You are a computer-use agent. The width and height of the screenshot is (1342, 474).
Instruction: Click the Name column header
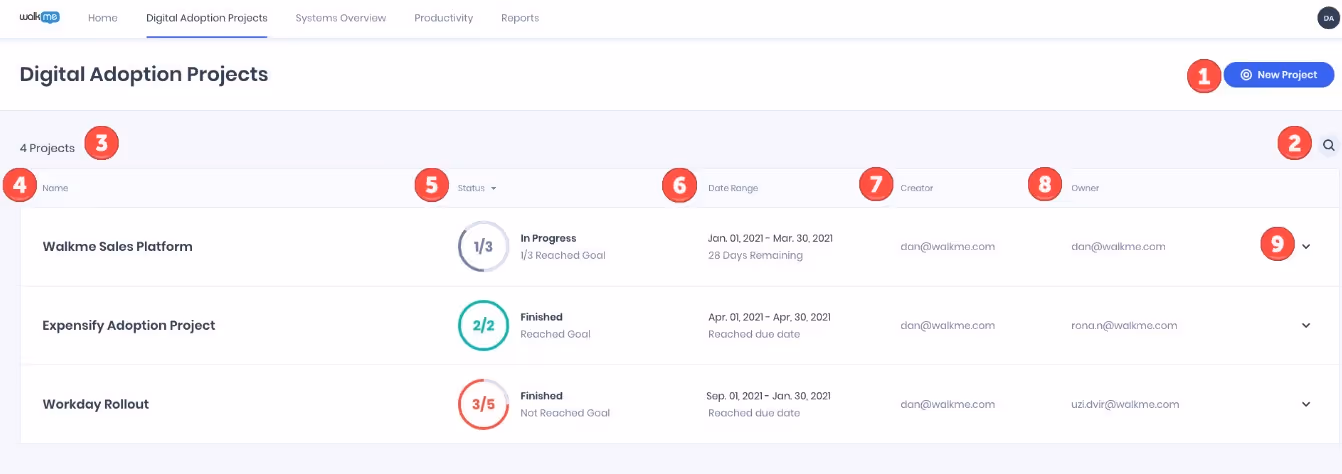(x=55, y=188)
